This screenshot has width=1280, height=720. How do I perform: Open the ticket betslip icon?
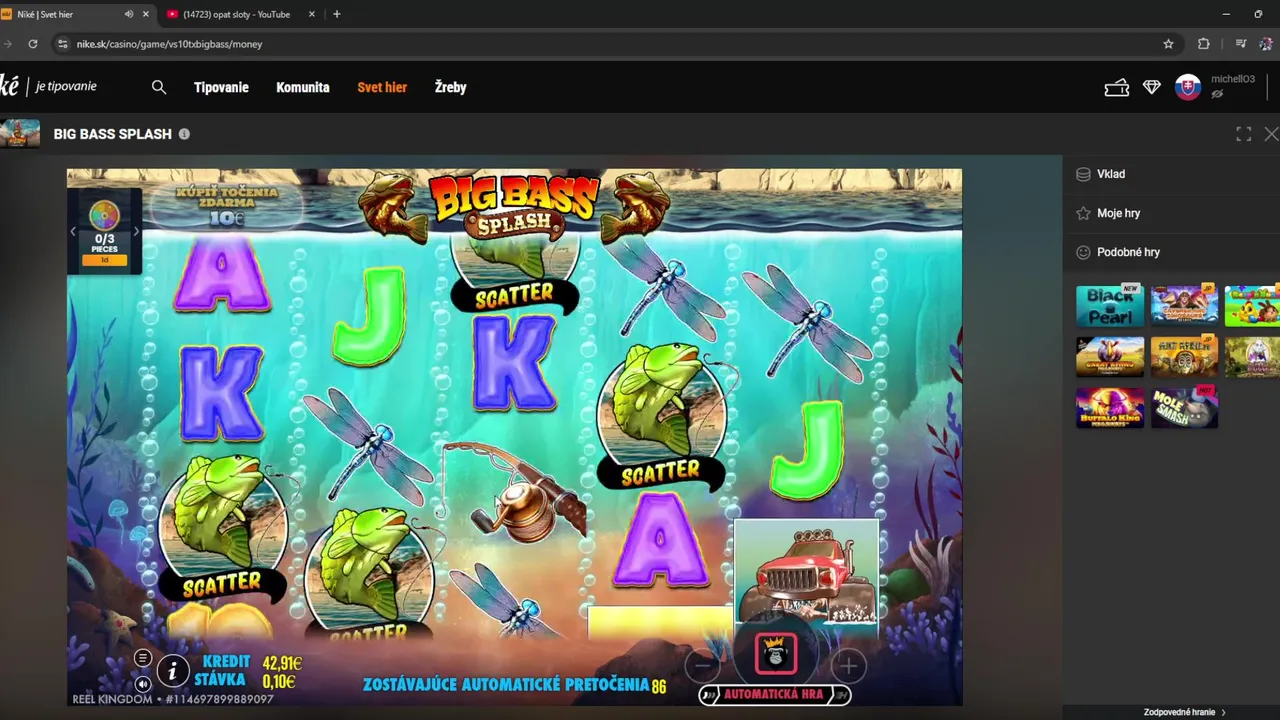1116,88
